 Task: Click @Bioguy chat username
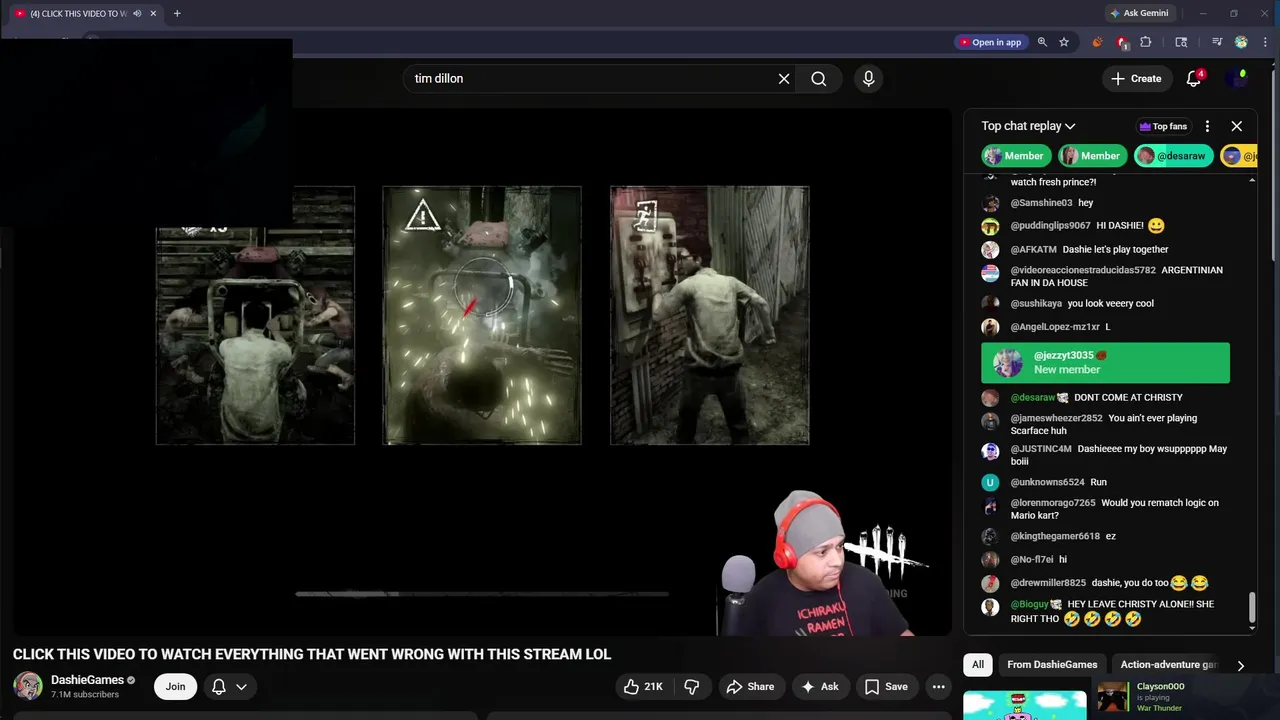[x=1029, y=605]
